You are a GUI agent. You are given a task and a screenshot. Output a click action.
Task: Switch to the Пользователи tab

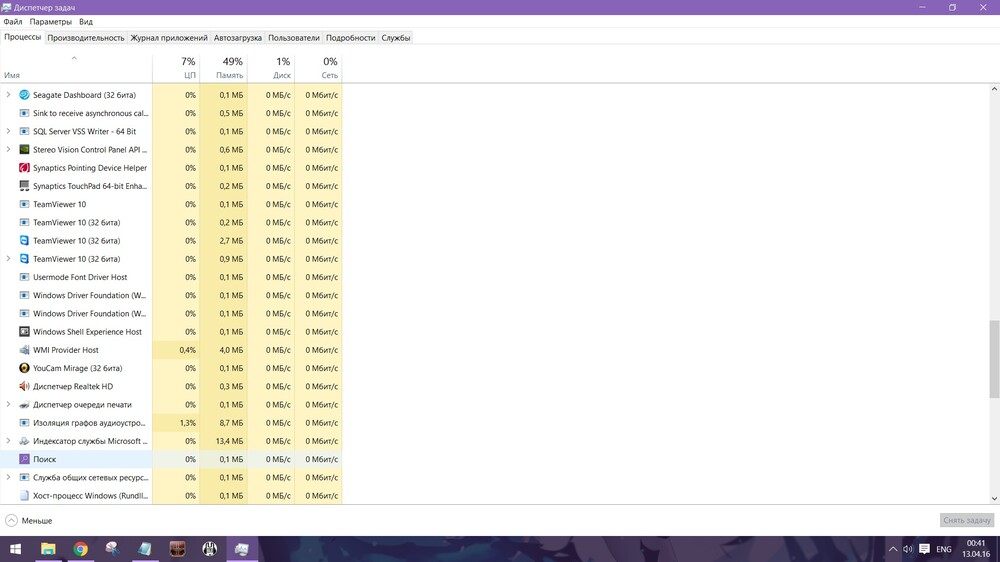tap(293, 38)
